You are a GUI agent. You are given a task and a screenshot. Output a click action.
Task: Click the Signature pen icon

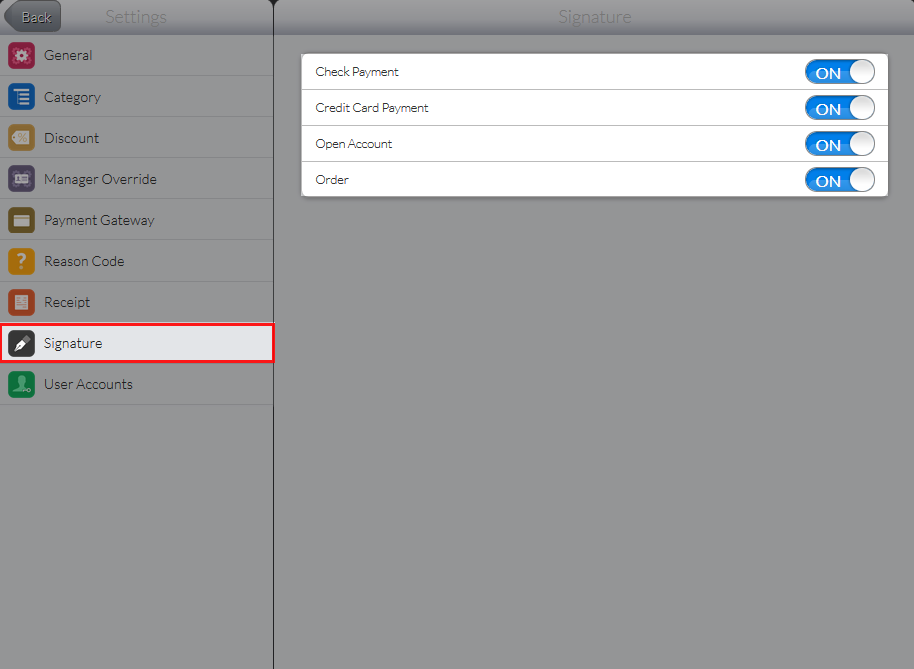[x=22, y=343]
